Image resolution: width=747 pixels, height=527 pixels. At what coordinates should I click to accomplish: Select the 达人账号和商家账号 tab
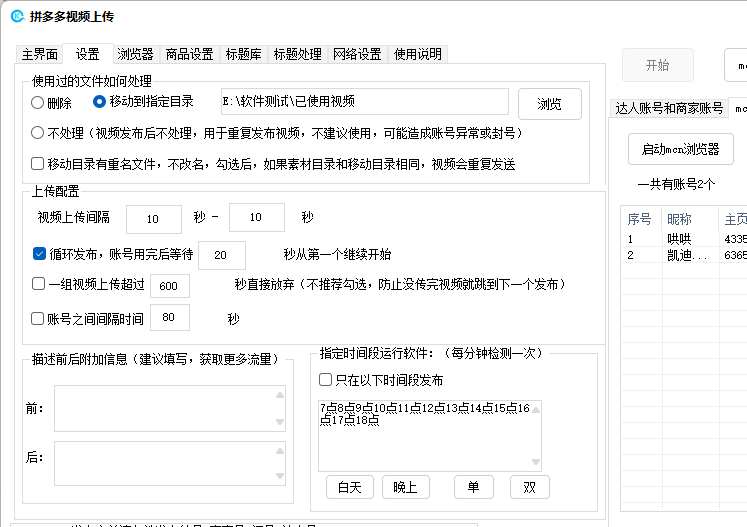pos(669,108)
